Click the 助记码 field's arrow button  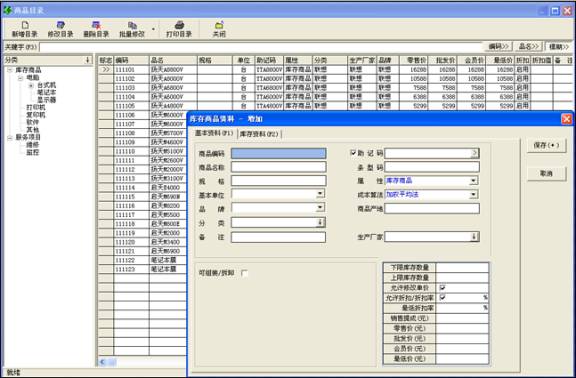pos(475,153)
